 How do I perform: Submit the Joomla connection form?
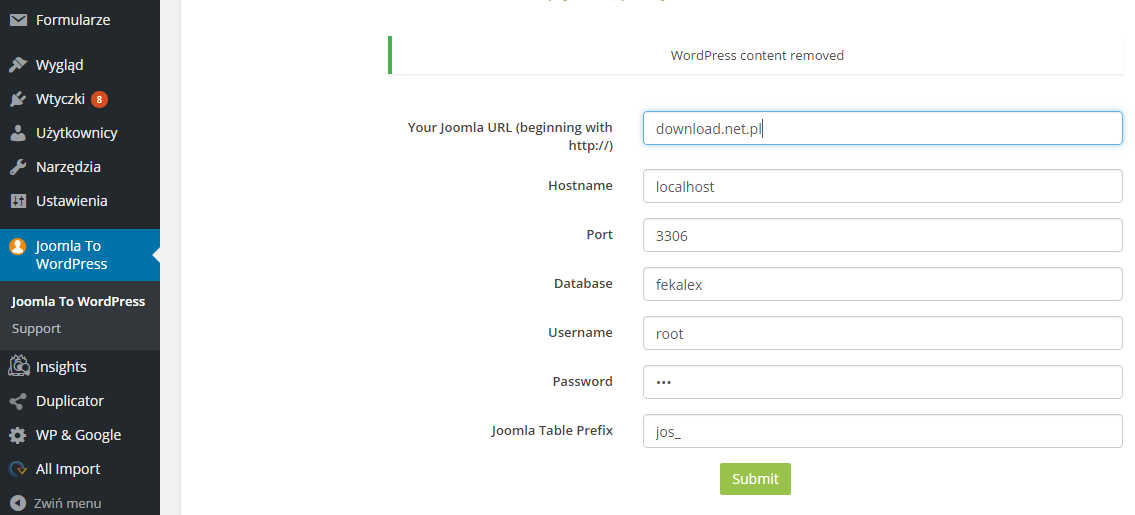755,479
